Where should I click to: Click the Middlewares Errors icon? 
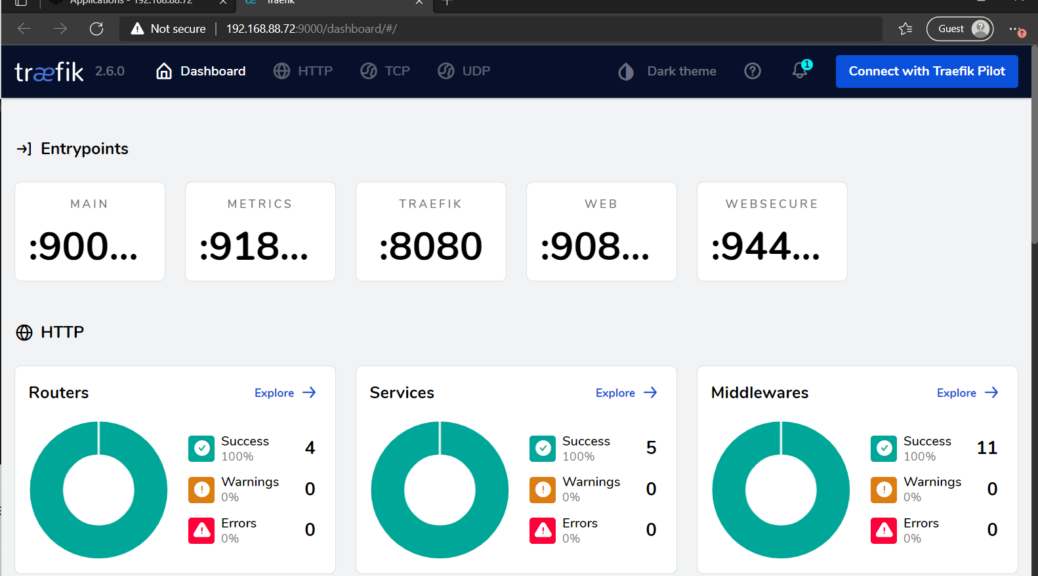pos(883,530)
